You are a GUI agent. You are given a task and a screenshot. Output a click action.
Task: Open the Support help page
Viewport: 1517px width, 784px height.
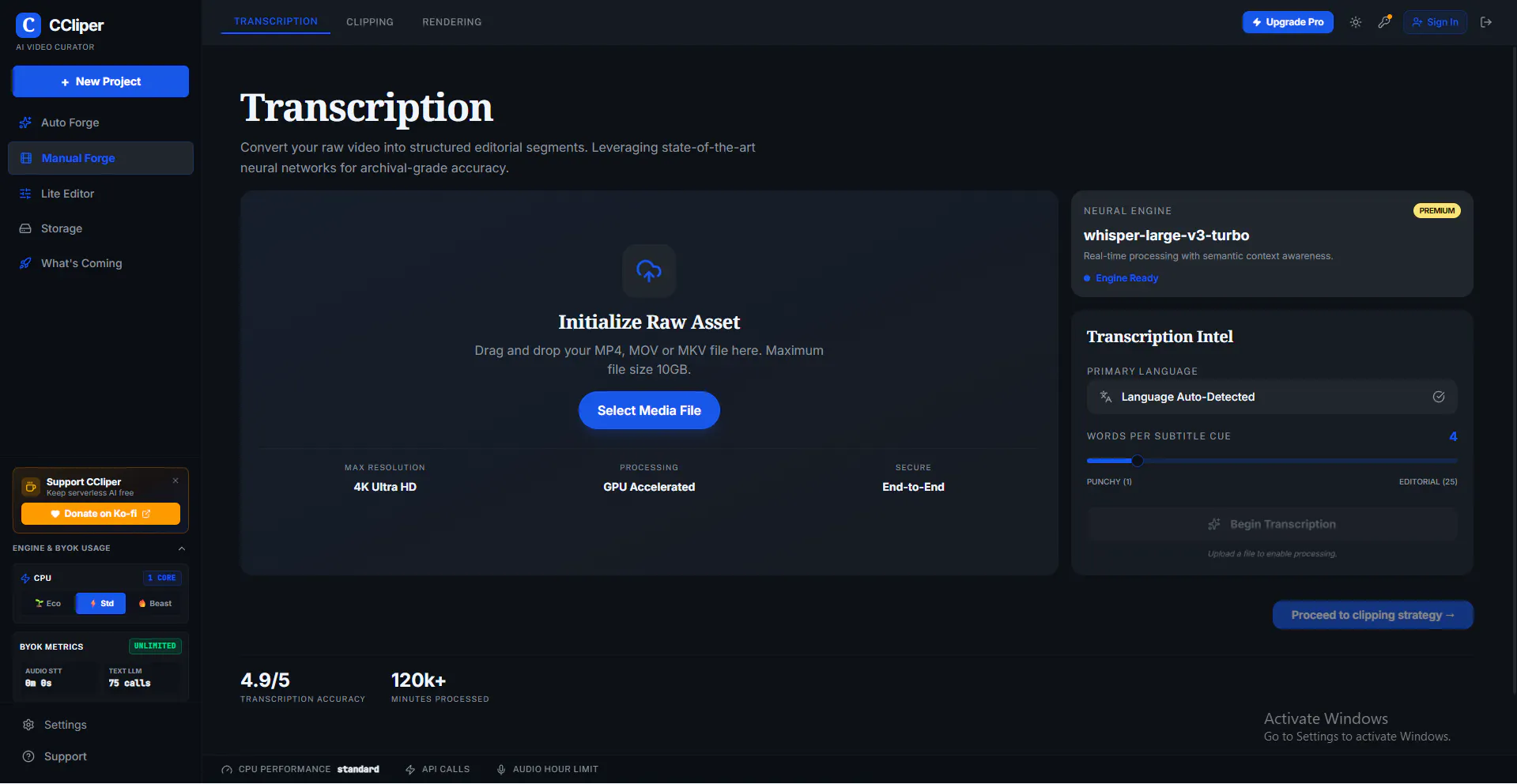(x=100, y=756)
